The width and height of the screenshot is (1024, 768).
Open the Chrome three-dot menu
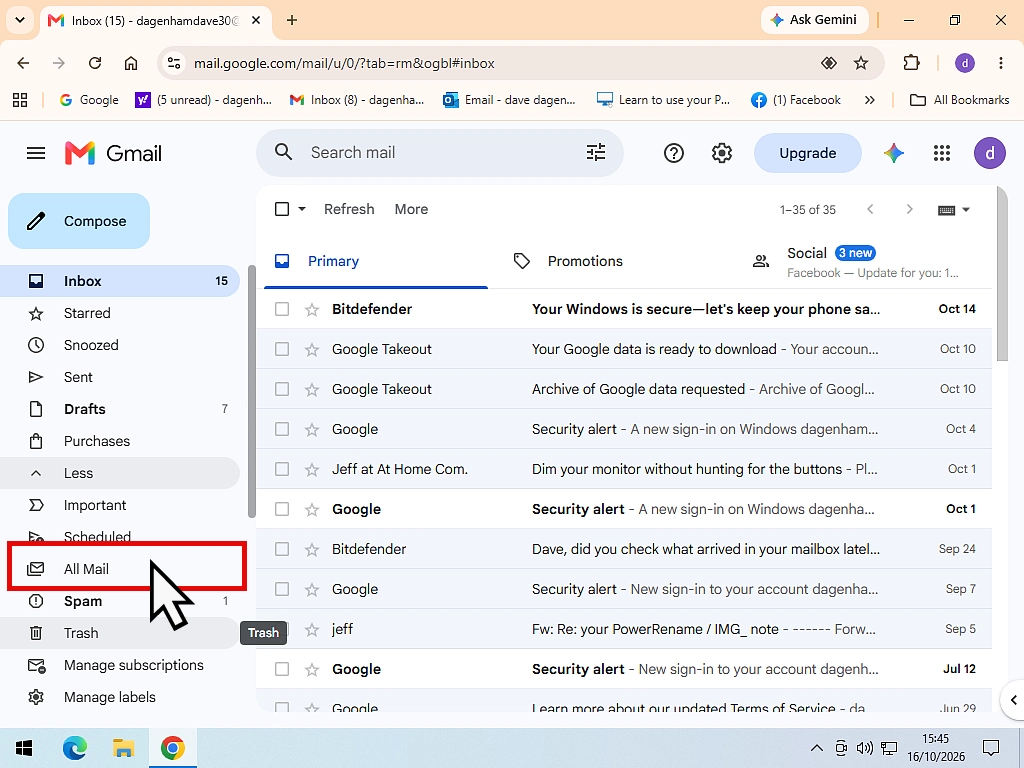(1000, 63)
